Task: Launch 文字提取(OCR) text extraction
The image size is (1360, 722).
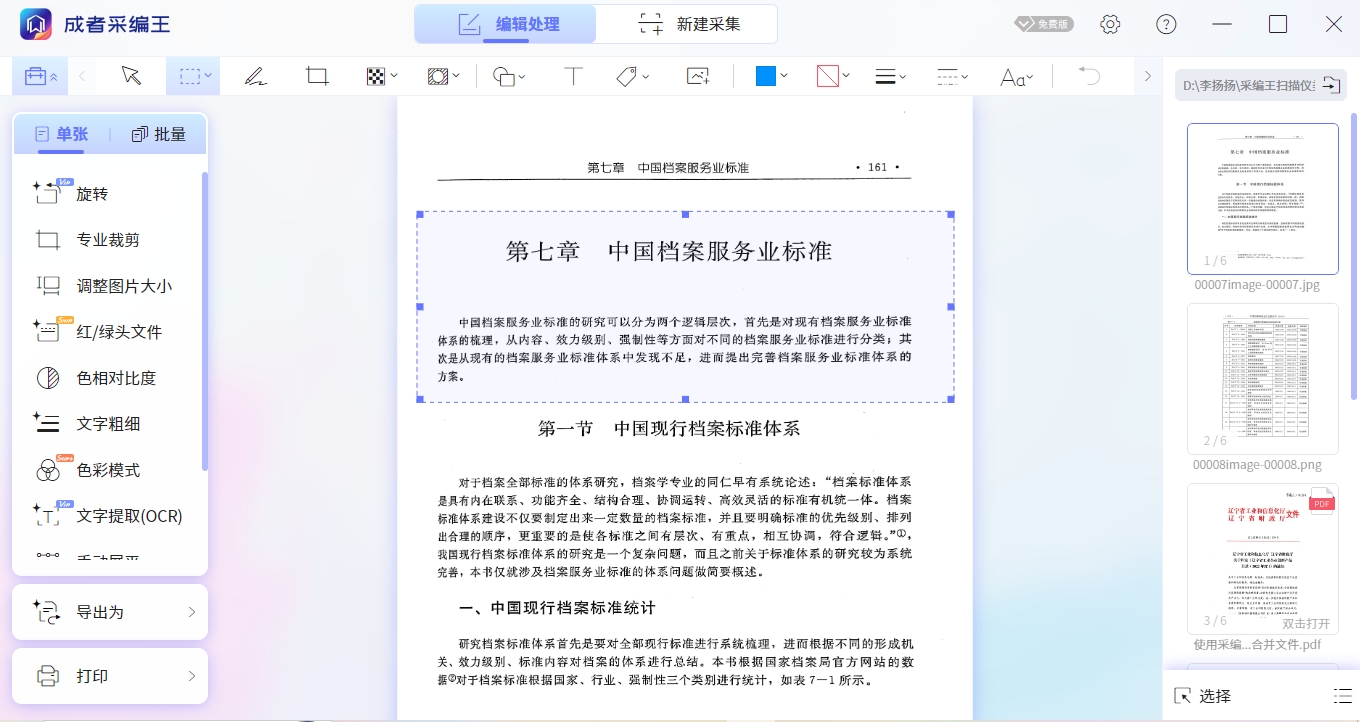Action: 110,516
